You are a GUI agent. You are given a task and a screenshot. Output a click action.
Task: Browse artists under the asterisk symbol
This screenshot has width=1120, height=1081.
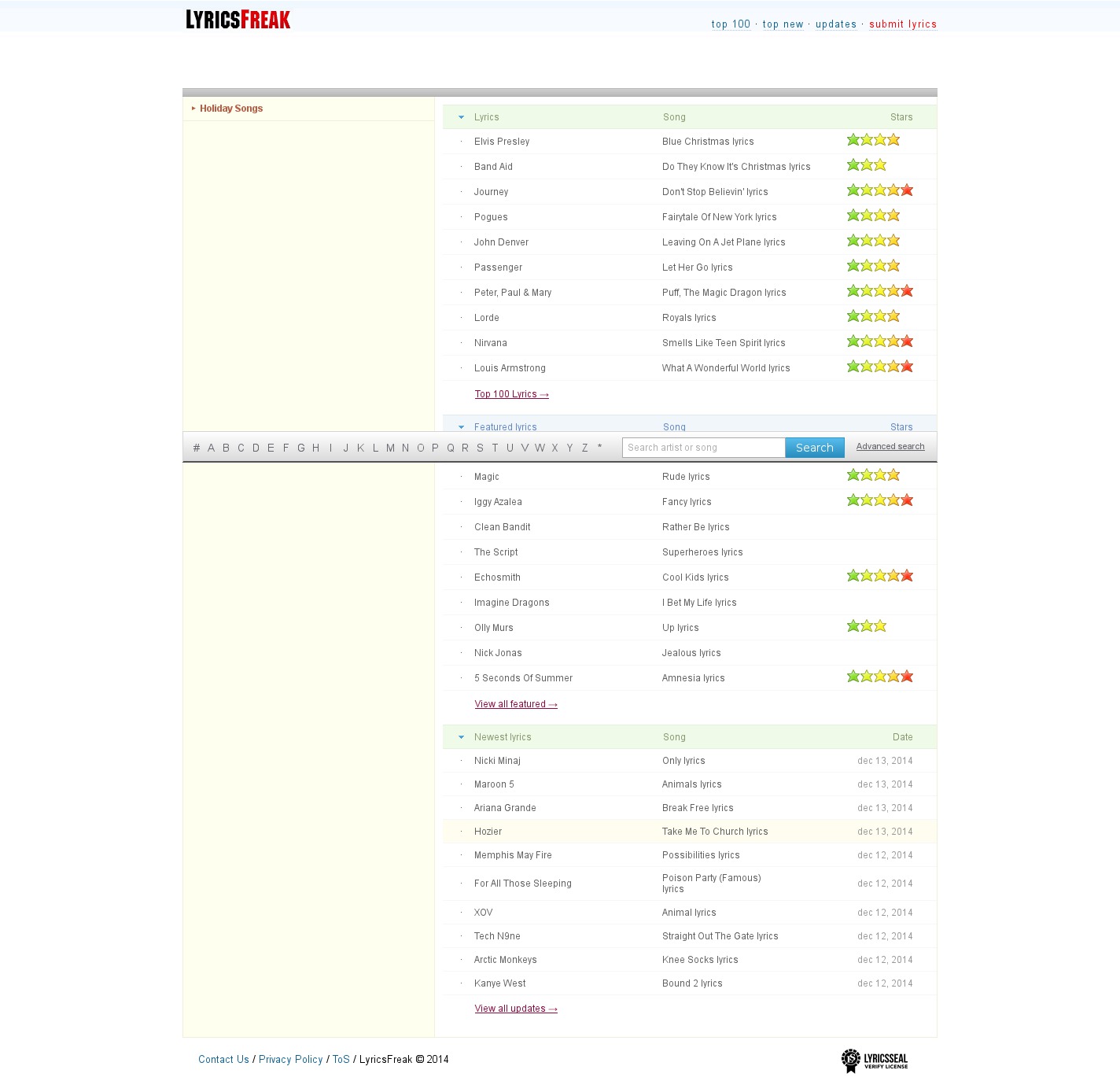(x=599, y=448)
